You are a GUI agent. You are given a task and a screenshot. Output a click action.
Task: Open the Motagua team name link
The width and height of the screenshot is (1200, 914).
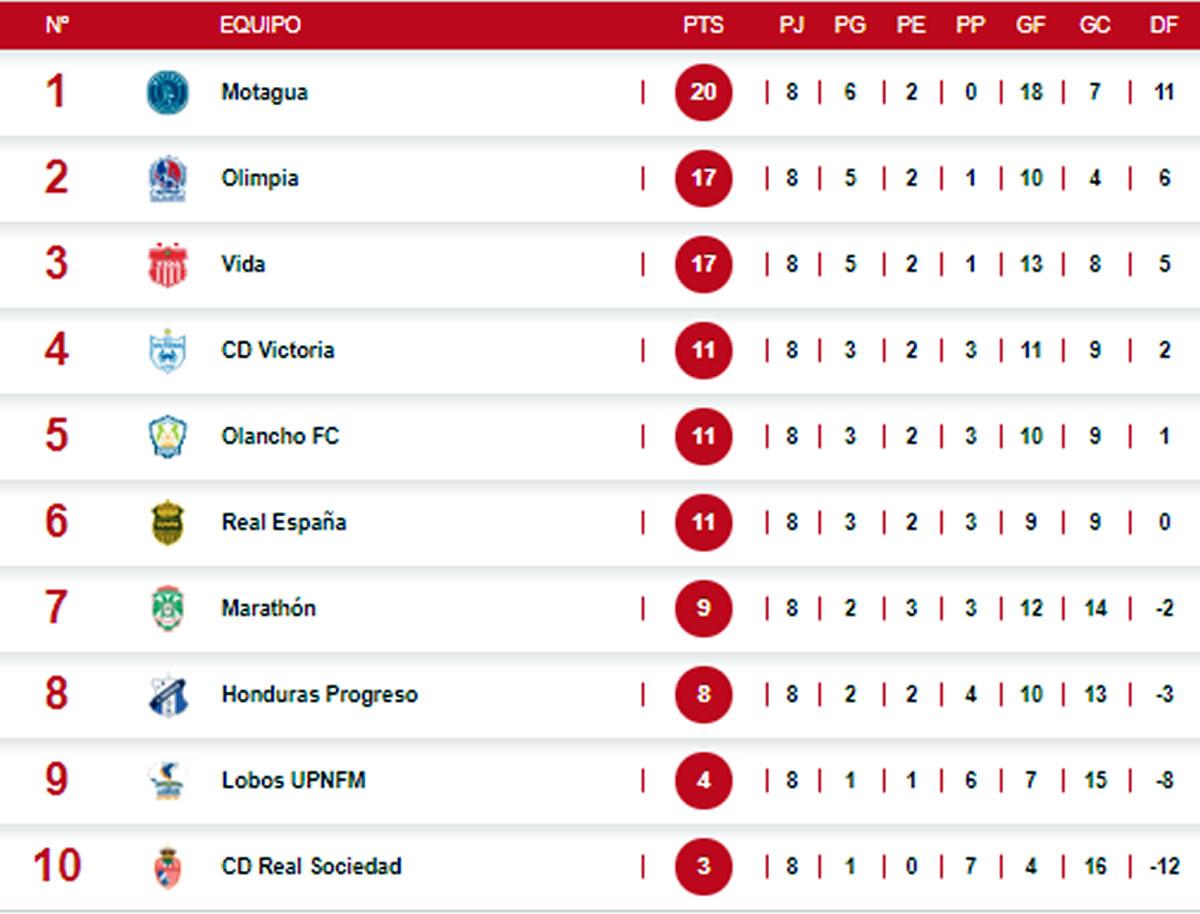[265, 93]
